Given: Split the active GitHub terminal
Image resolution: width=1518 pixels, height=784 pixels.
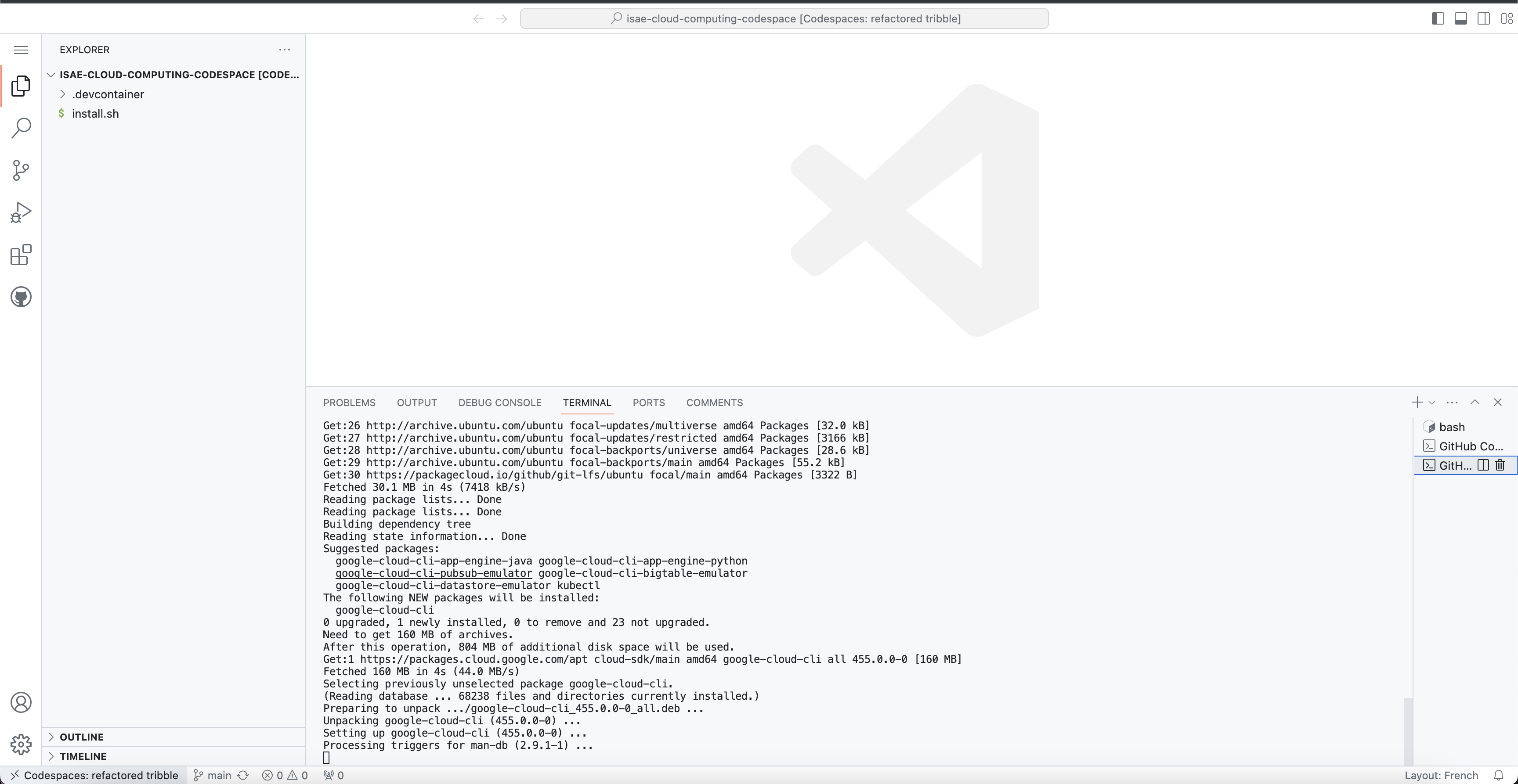Looking at the screenshot, I should point(1483,465).
